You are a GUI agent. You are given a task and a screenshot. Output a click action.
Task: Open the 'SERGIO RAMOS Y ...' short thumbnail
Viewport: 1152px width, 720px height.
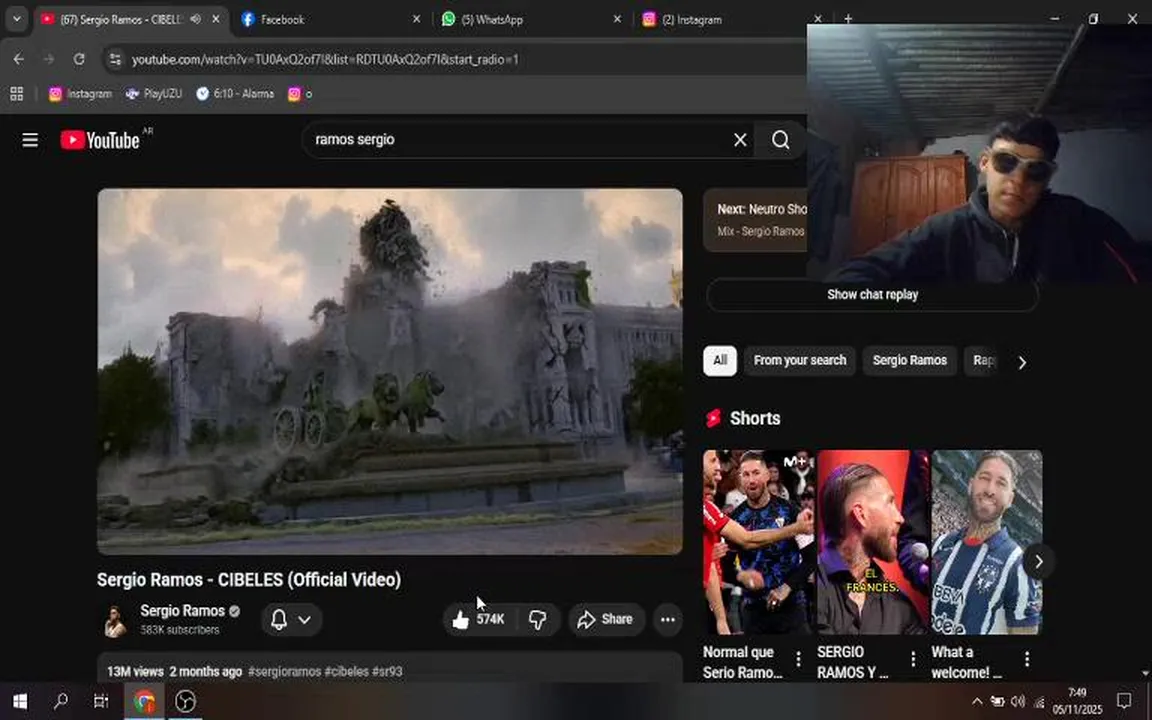coord(873,542)
